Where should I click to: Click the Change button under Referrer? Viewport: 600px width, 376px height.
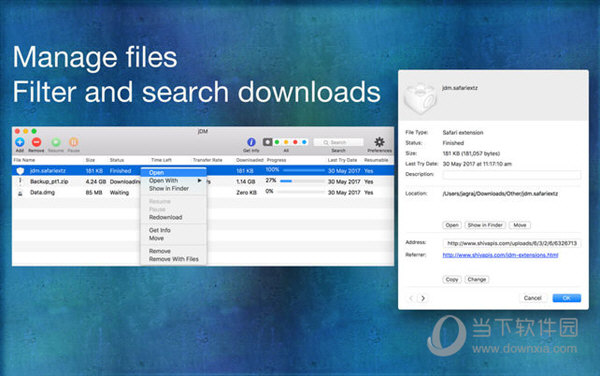[476, 280]
